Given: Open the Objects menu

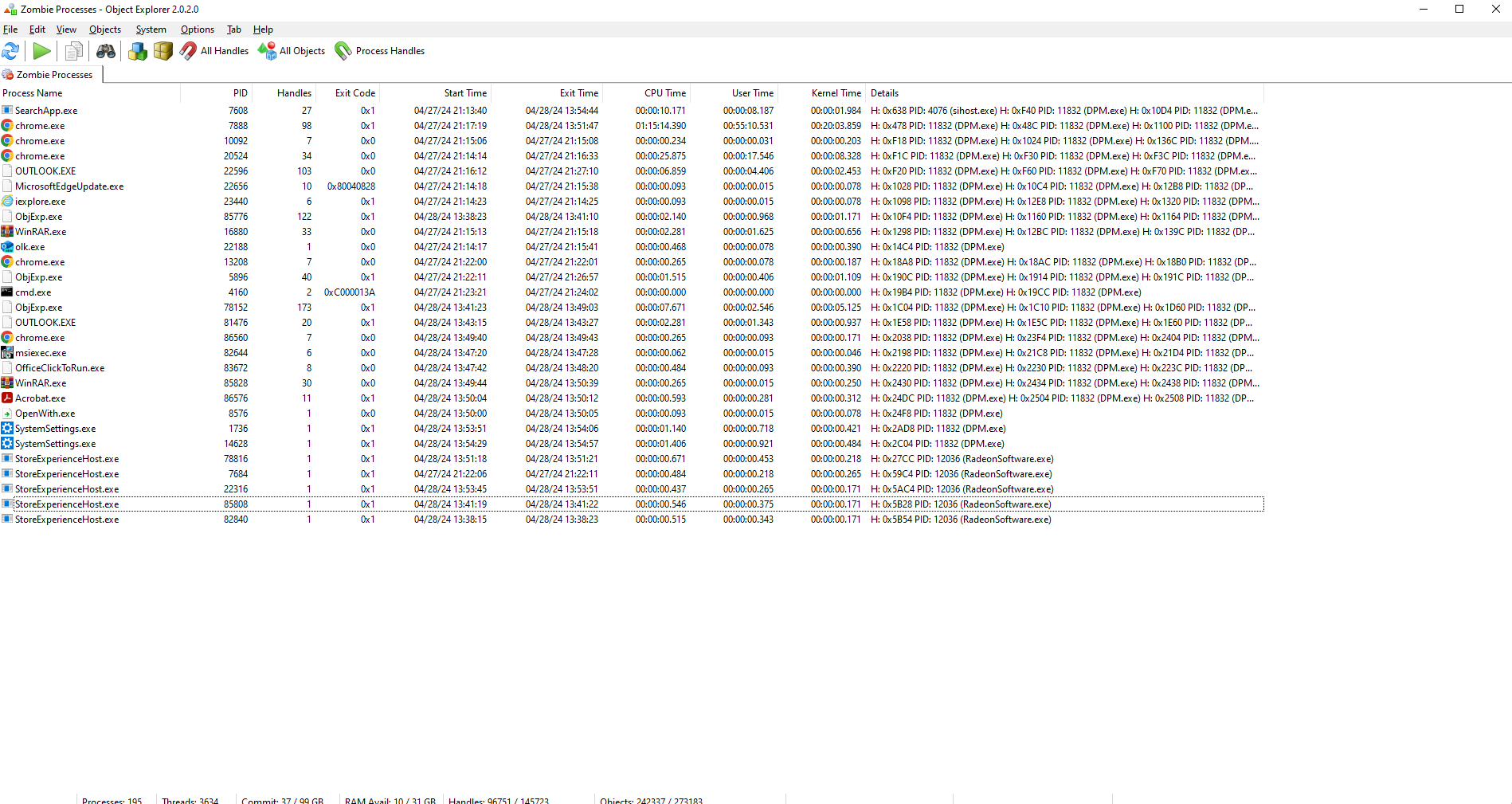Looking at the screenshot, I should [105, 29].
